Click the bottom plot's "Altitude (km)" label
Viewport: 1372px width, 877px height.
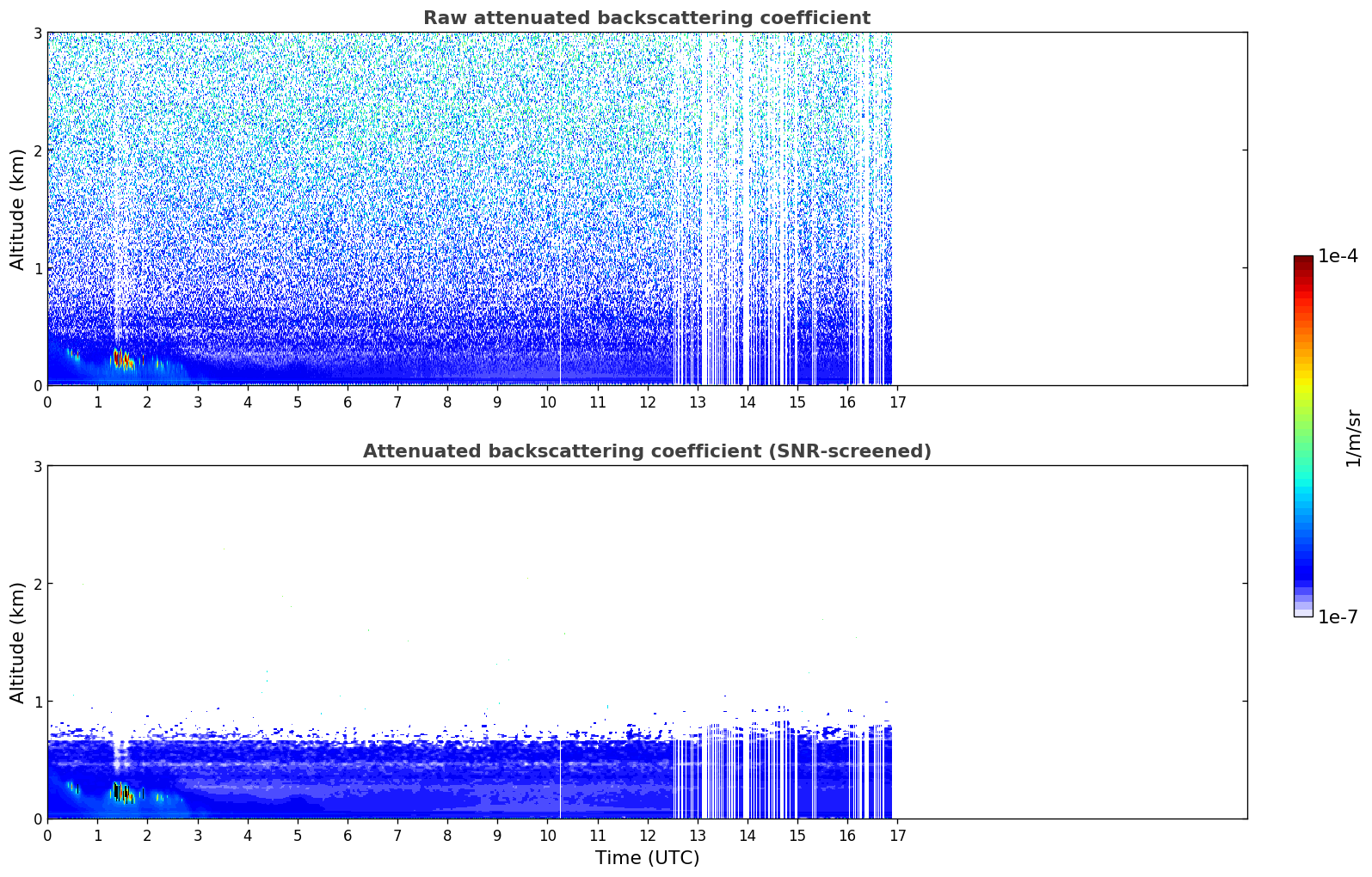pyautogui.click(x=18, y=642)
